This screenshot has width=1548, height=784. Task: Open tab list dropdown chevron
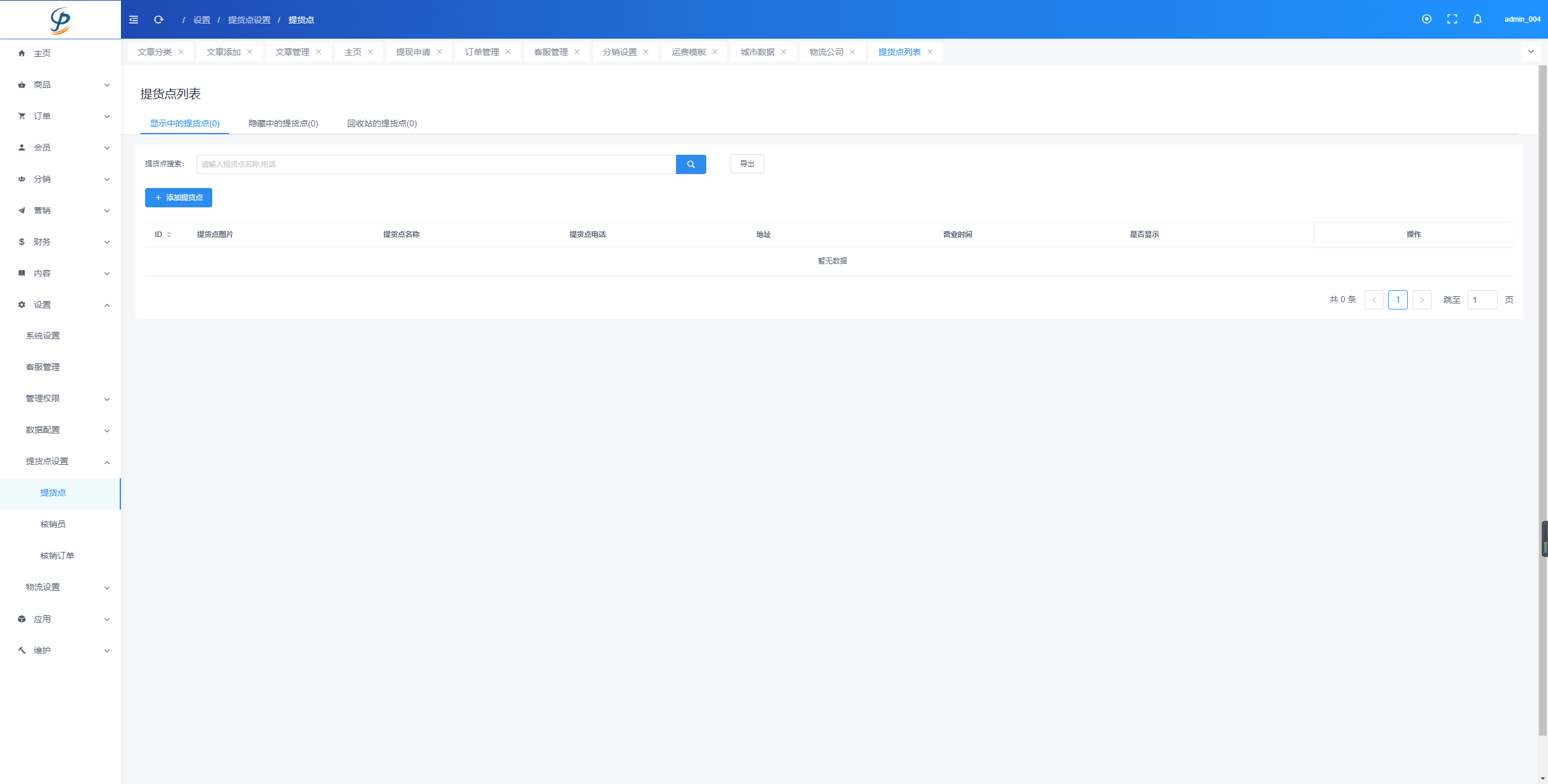[1531, 51]
